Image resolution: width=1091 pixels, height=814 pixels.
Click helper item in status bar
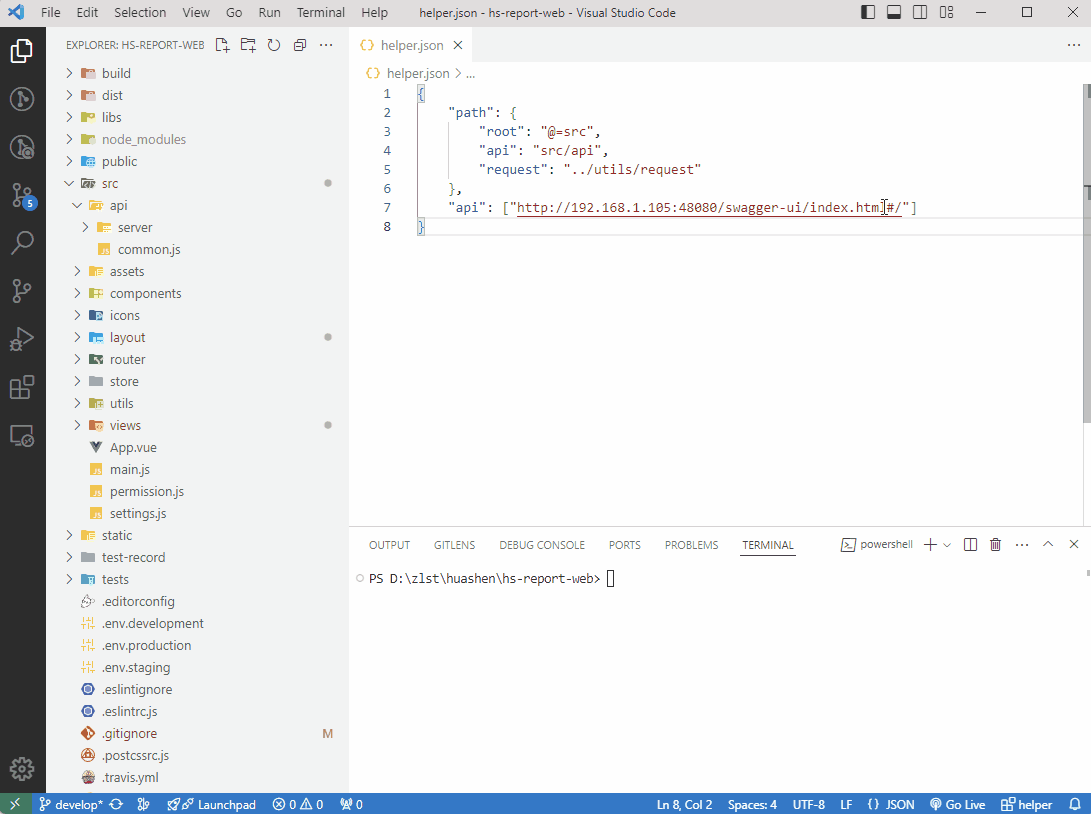click(x=1027, y=804)
